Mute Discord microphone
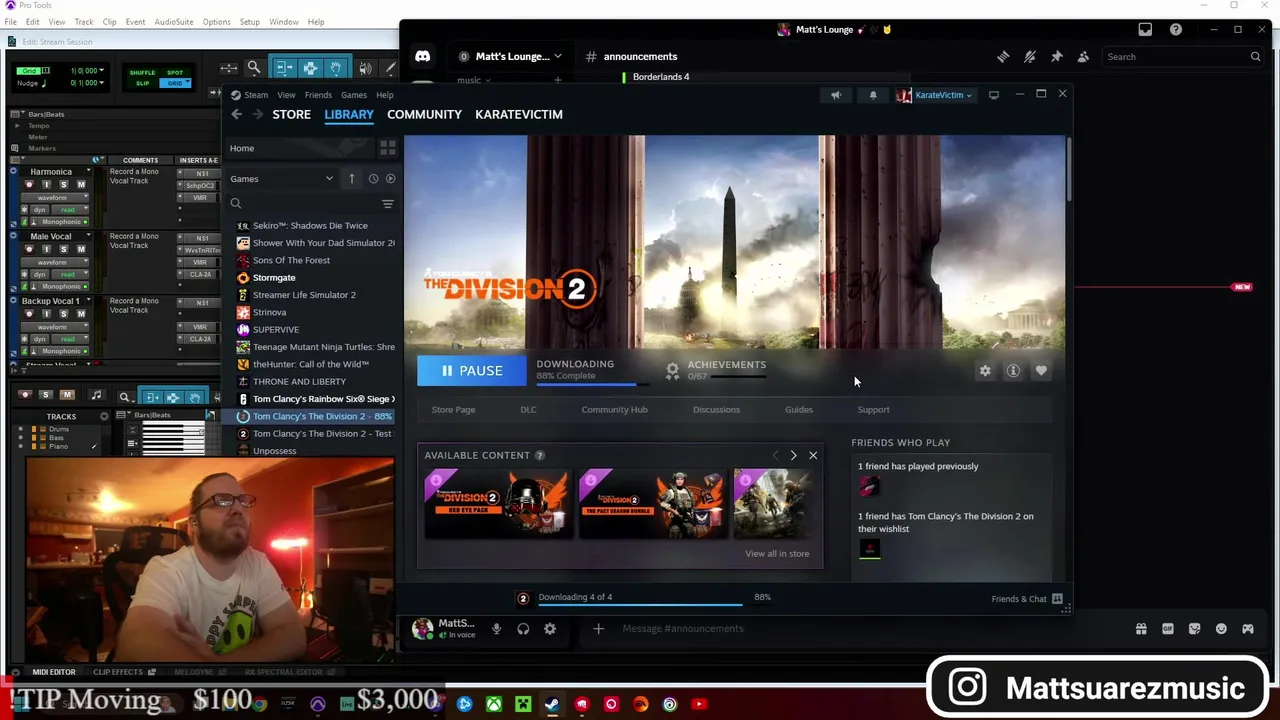This screenshot has width=1280, height=720. 496,629
